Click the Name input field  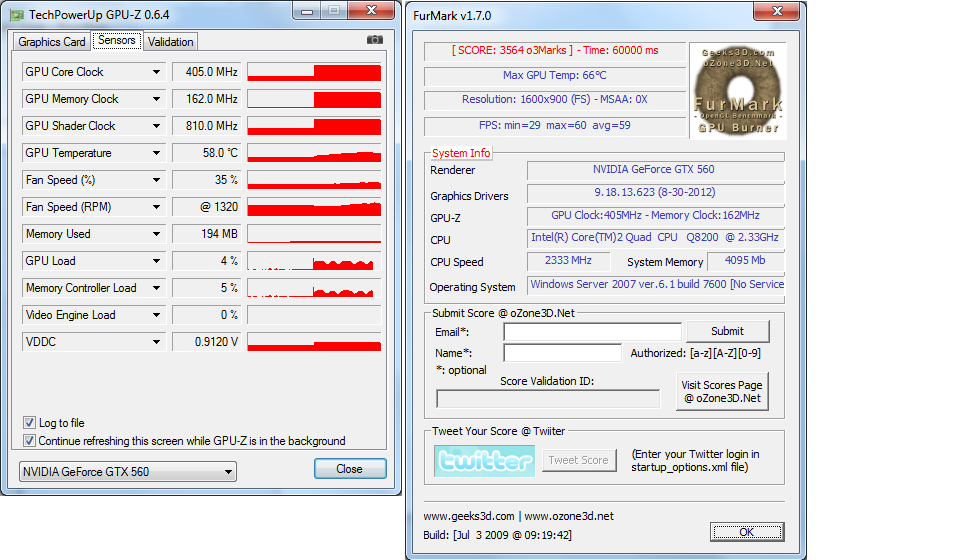562,353
